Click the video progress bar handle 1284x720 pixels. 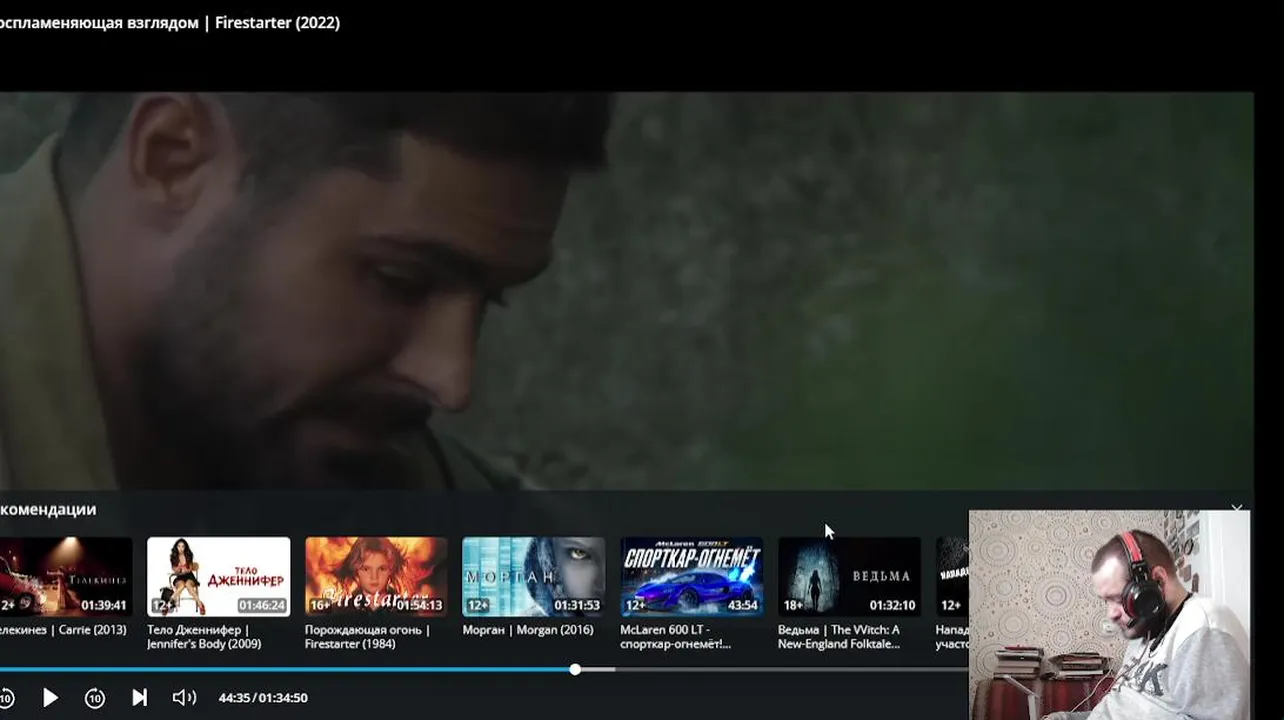575,669
